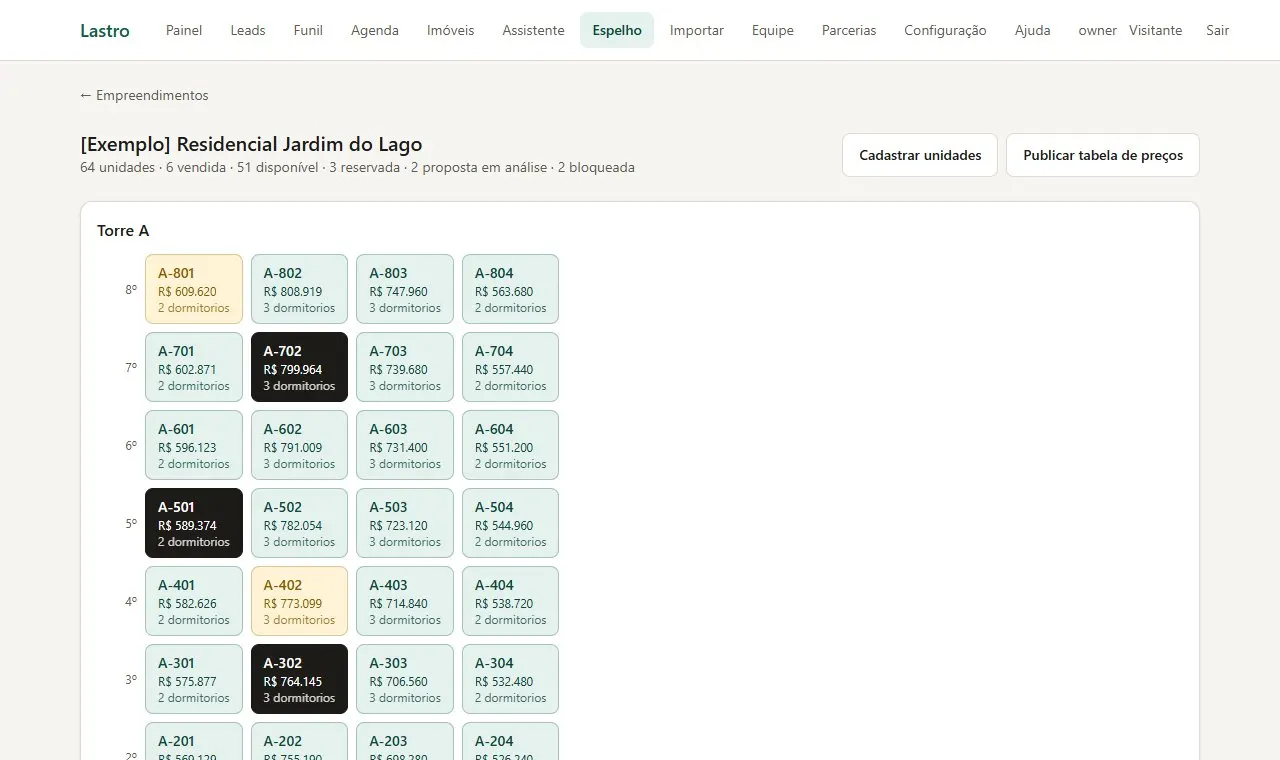The image size is (1280, 760).
Task: Select unit A-301
Action: (194, 679)
